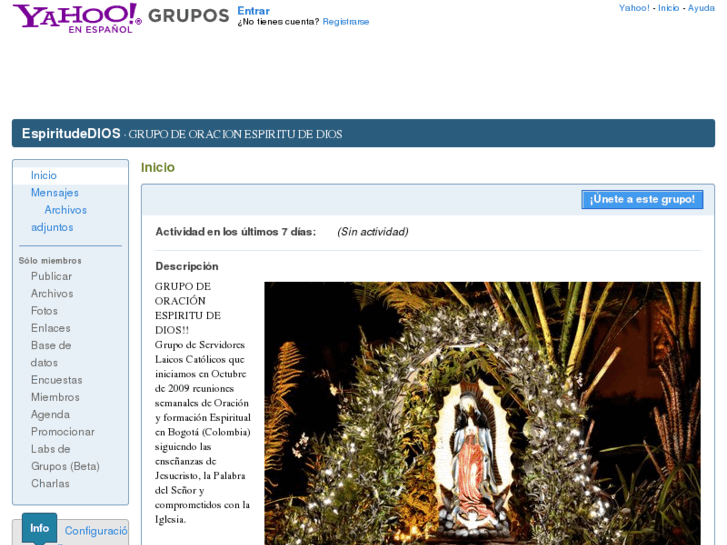Open the members-only Archivos item
Screen dimensions: 727x545
(x=52, y=293)
